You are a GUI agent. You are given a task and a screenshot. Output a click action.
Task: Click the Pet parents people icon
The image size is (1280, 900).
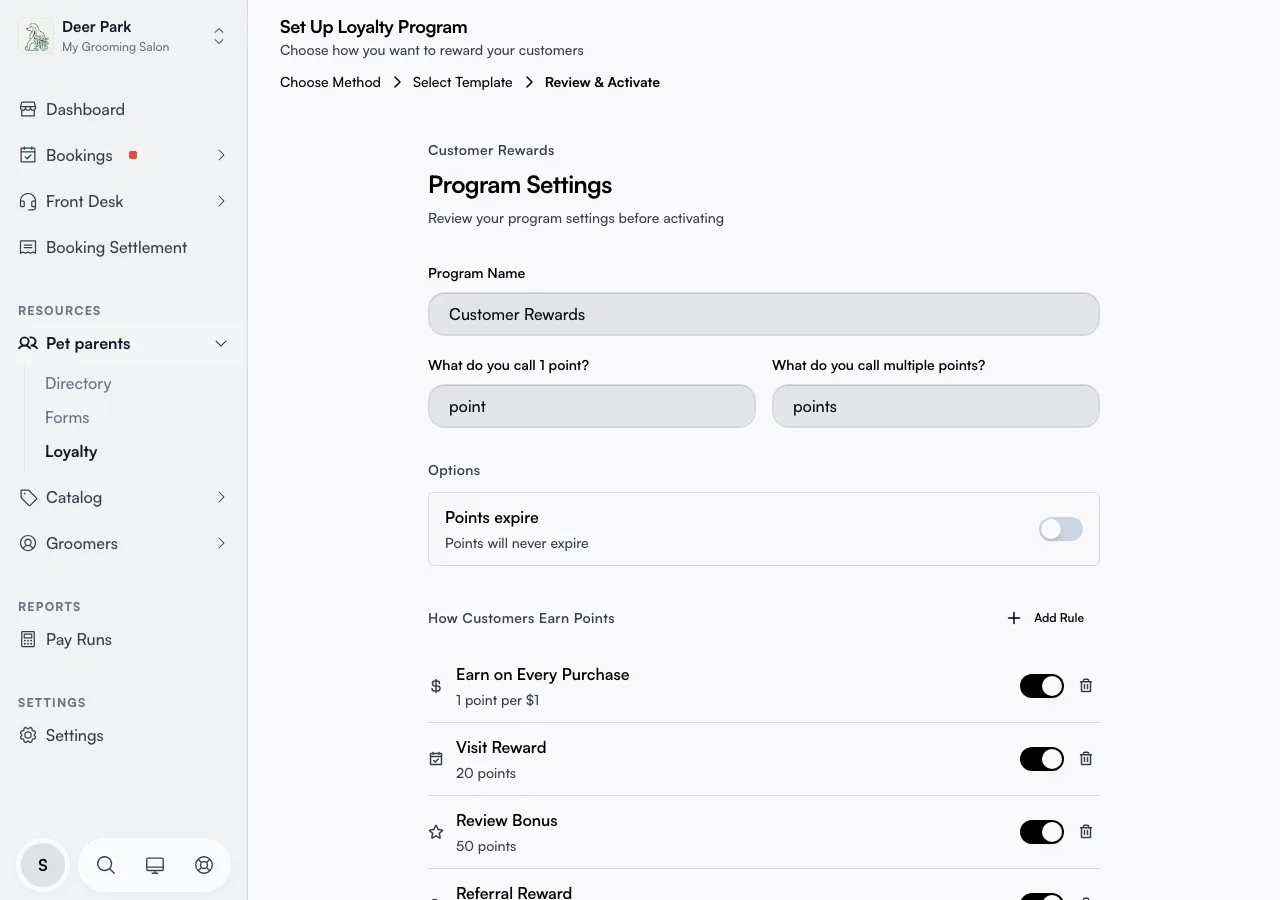coord(28,343)
